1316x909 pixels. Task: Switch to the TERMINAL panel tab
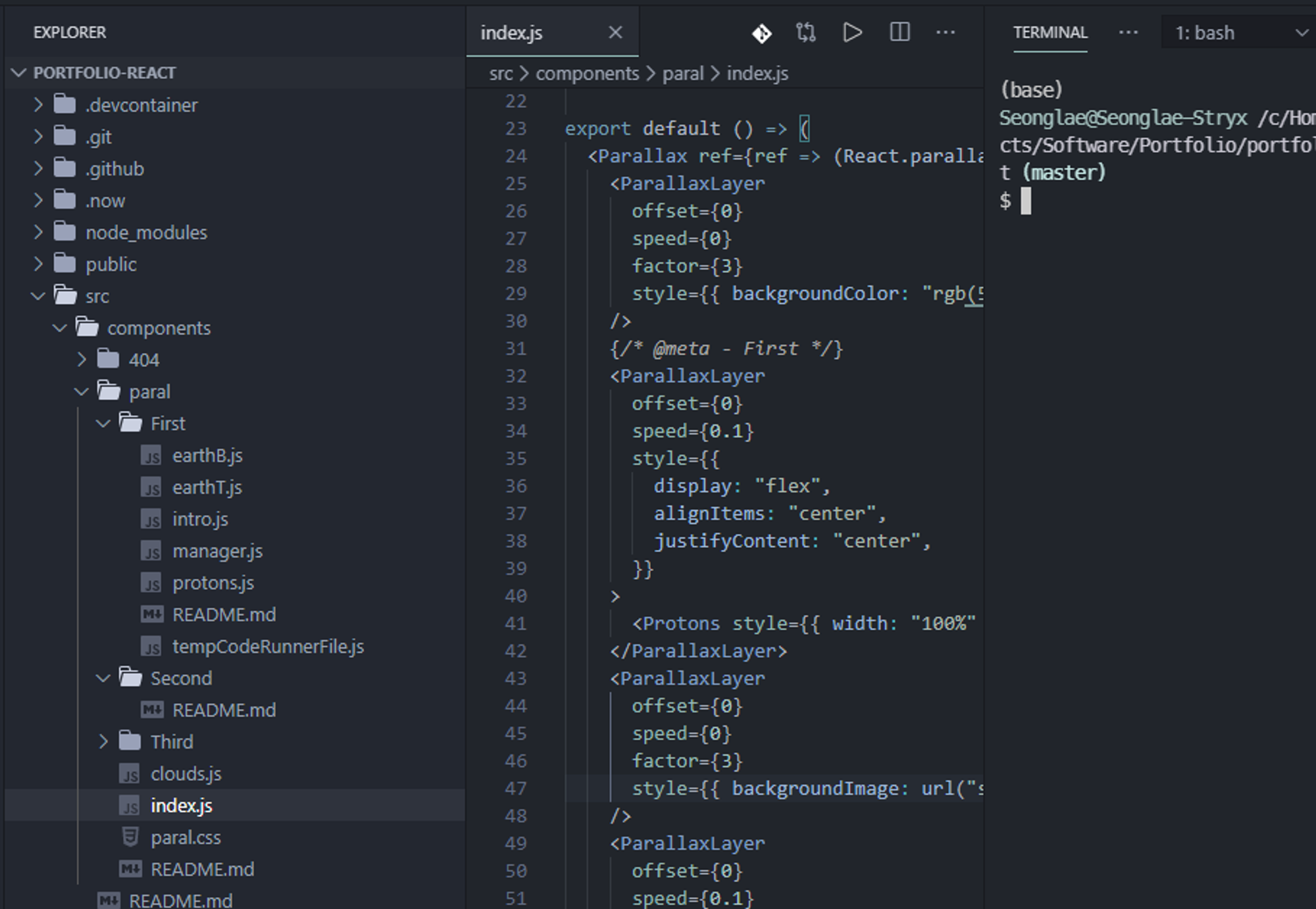[x=1050, y=32]
